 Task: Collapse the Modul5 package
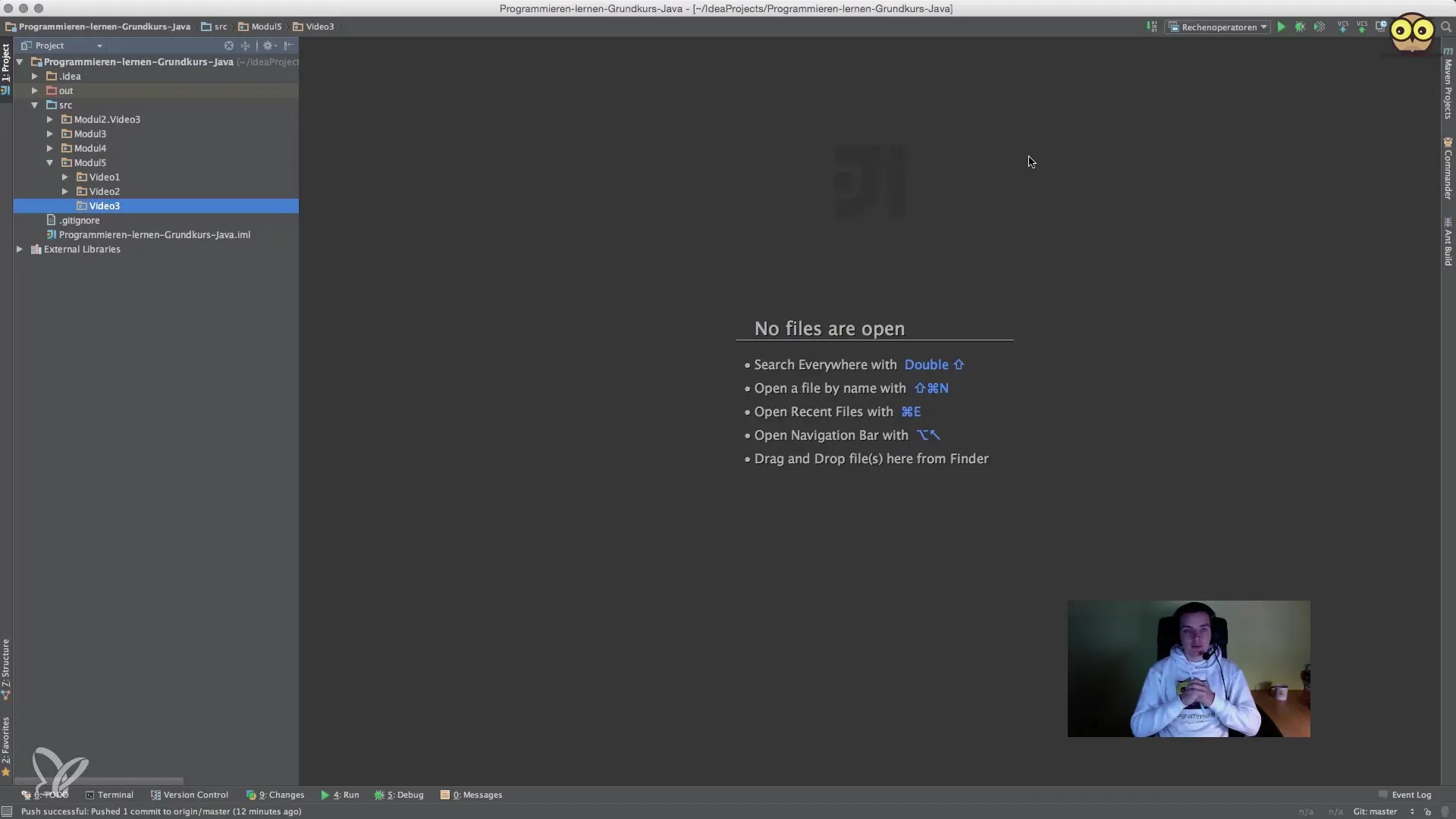[50, 163]
